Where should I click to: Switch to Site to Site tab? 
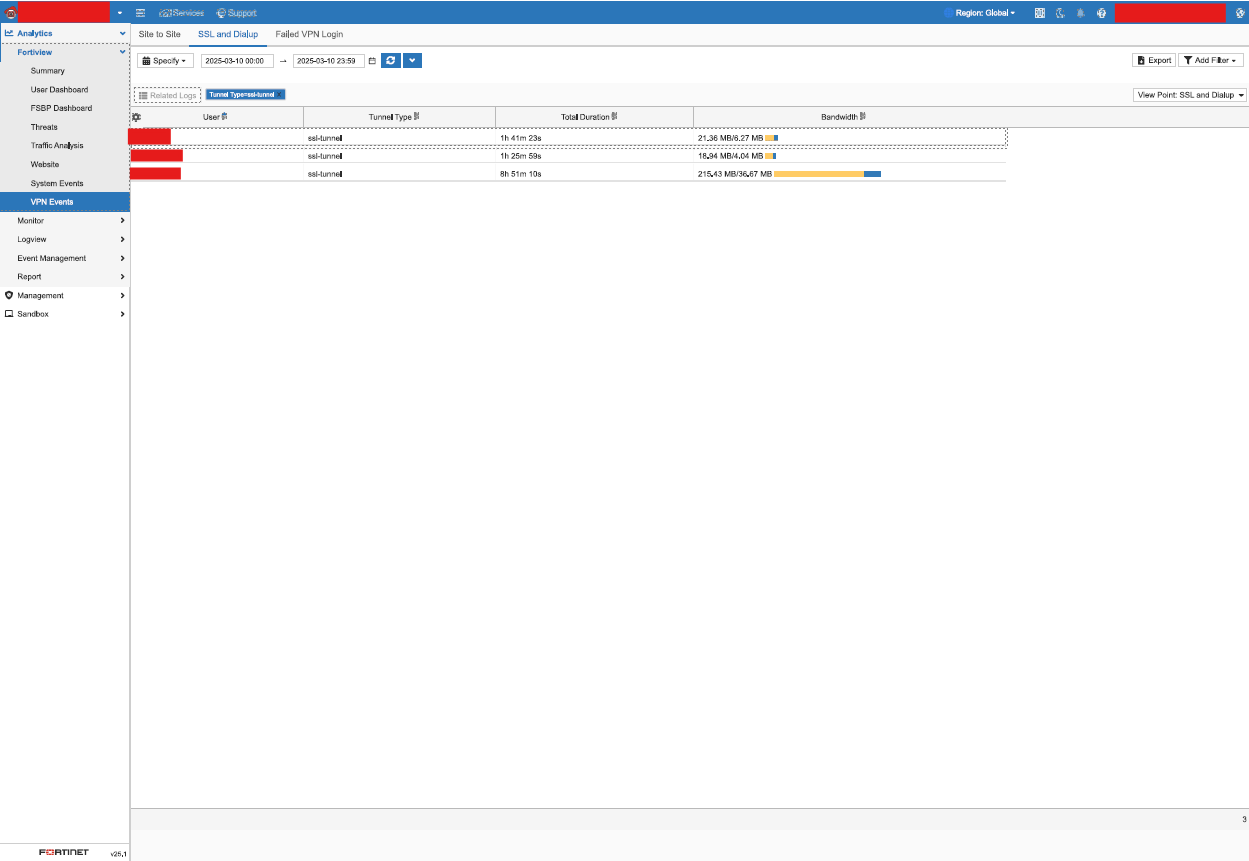pyautogui.click(x=160, y=34)
